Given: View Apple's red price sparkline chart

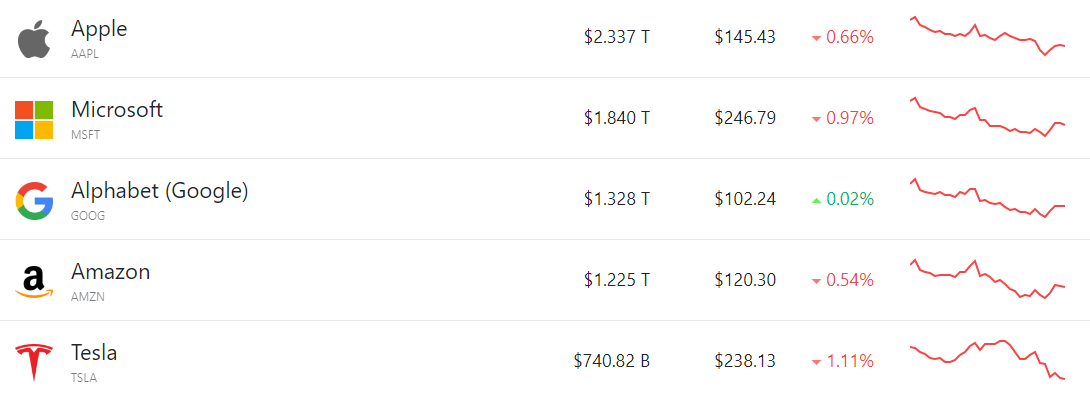Looking at the screenshot, I should pyautogui.click(x=987, y=35).
